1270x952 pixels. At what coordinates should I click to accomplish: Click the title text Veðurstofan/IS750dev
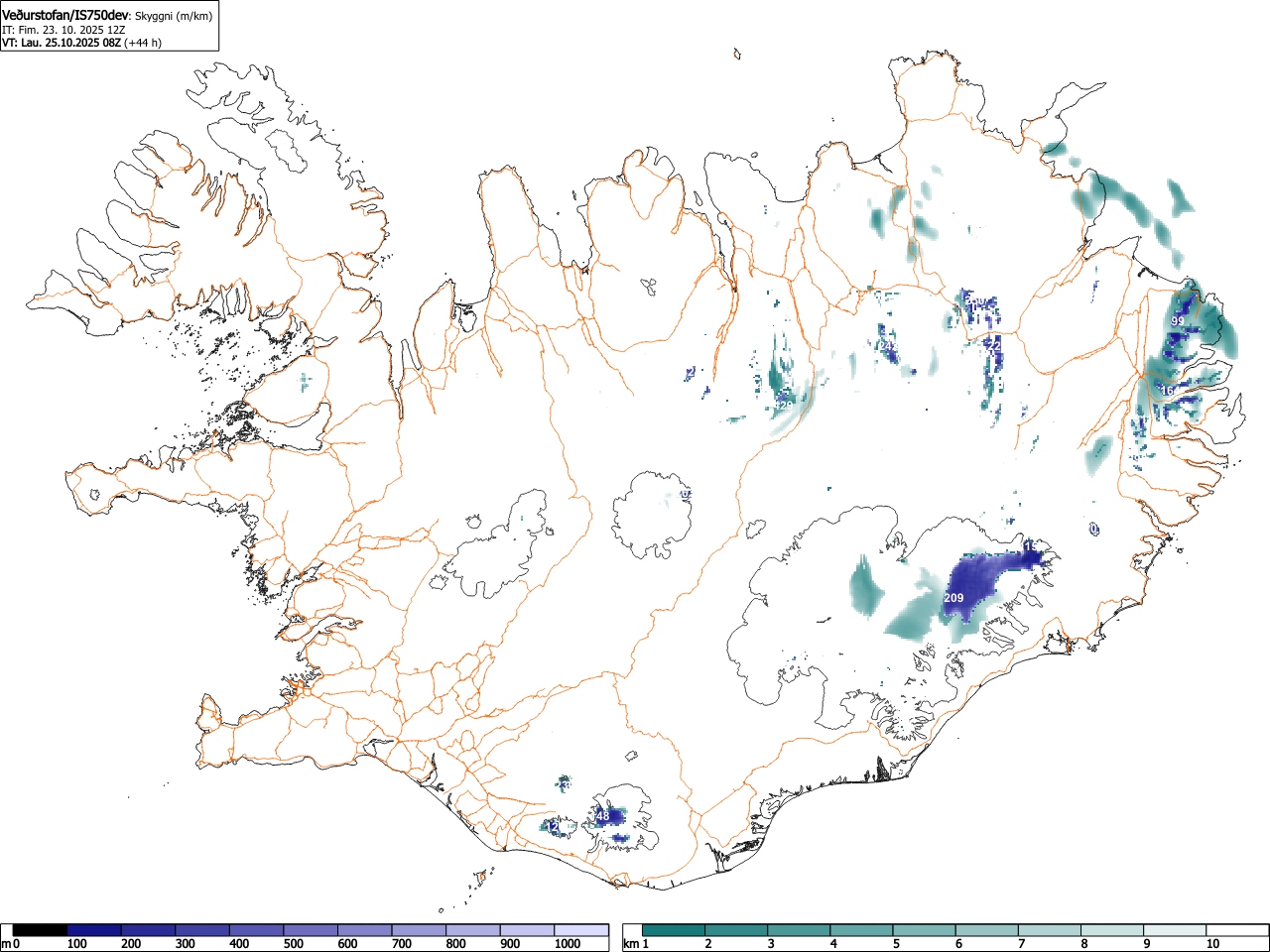(65, 14)
